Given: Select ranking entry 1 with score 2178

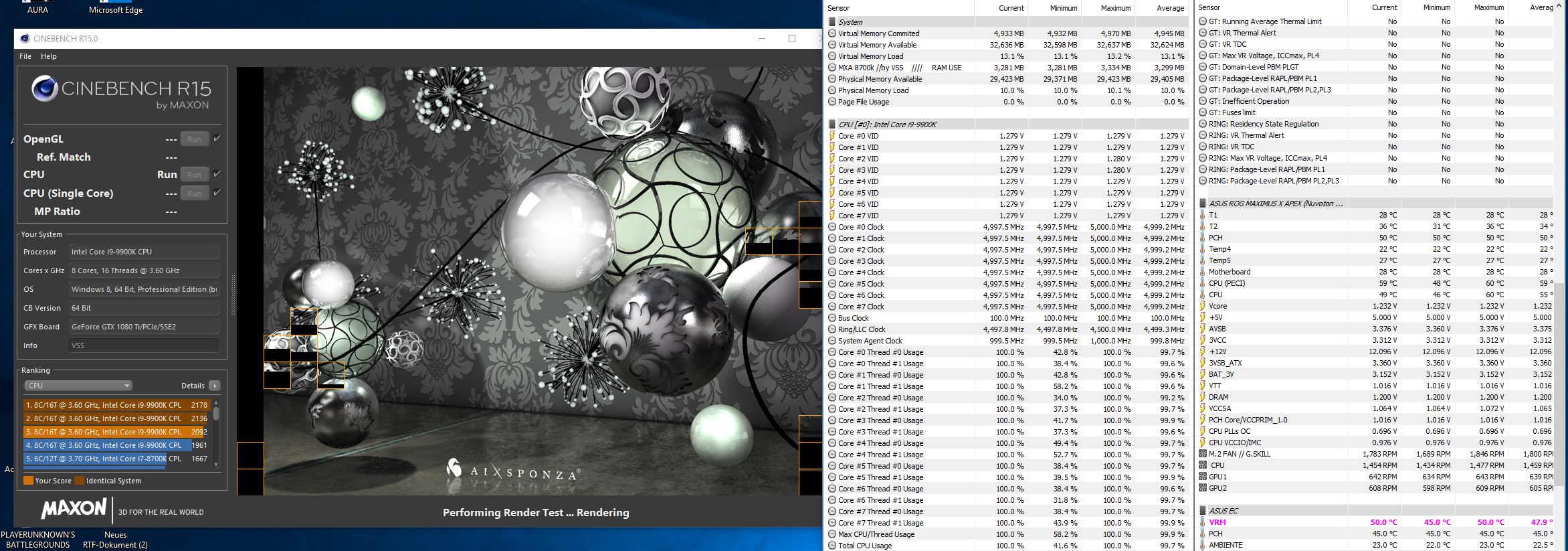Looking at the screenshot, I should [x=117, y=405].
